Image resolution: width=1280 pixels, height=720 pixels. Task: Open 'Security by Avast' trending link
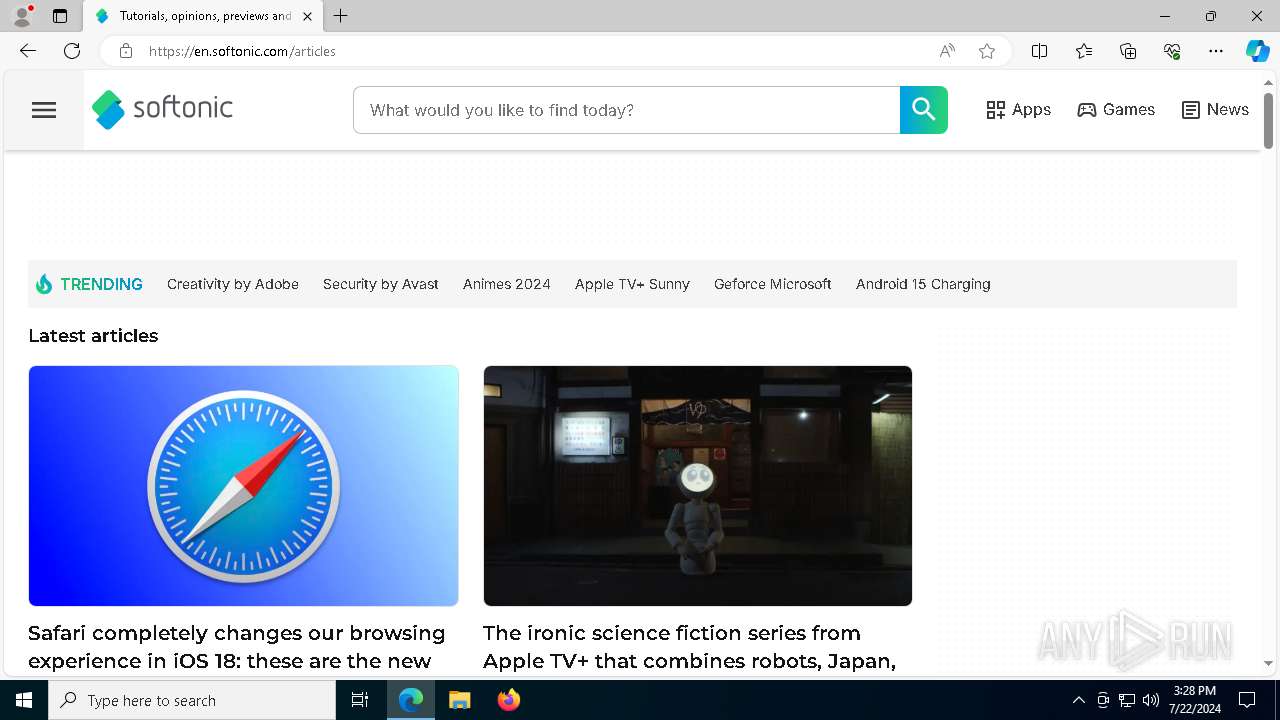(381, 284)
